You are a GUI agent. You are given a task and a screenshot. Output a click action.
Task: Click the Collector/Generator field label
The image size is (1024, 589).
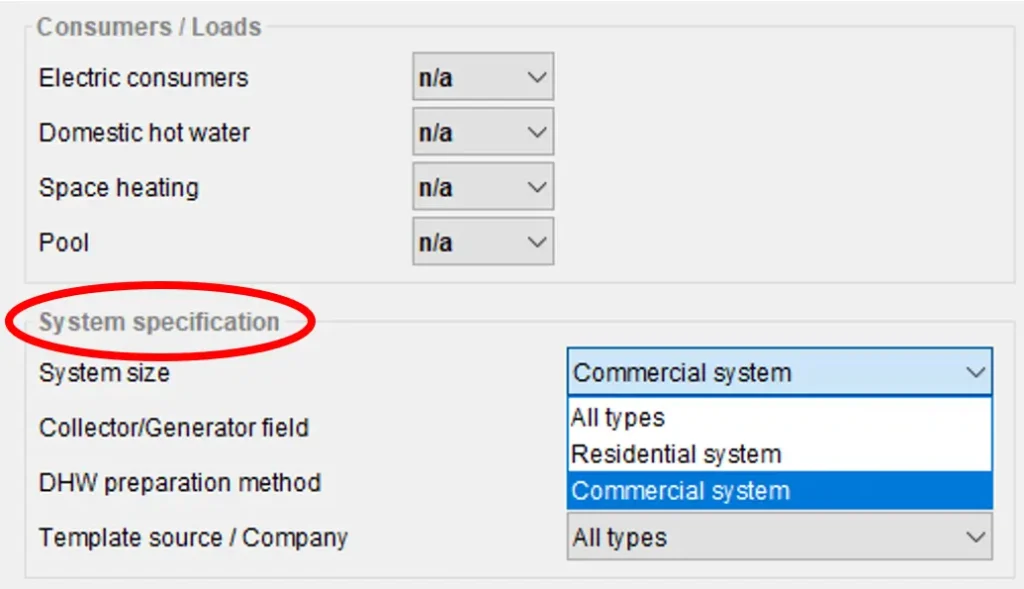tap(173, 428)
